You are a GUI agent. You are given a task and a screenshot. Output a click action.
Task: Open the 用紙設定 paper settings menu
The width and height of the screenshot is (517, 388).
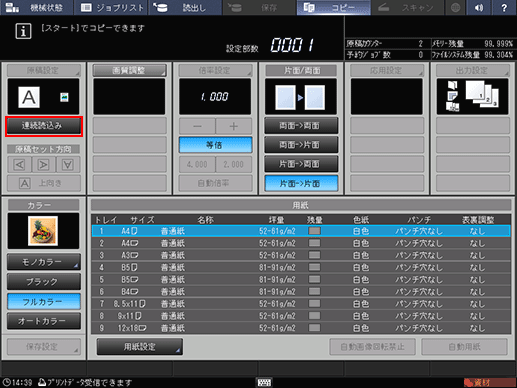pyautogui.click(x=140, y=347)
